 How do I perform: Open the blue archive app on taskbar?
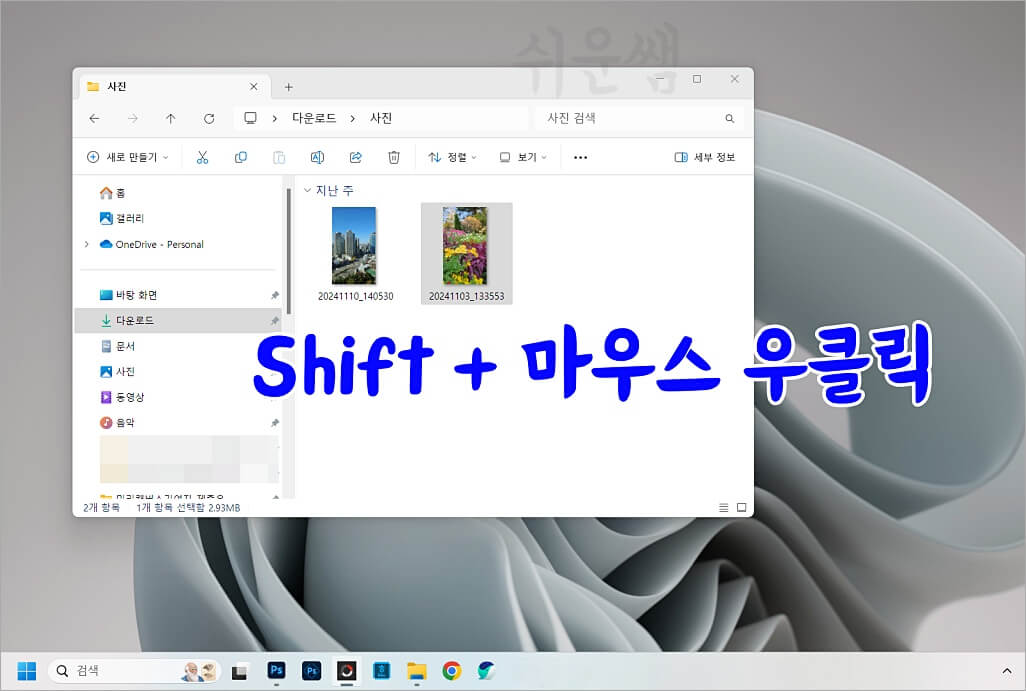point(381,671)
